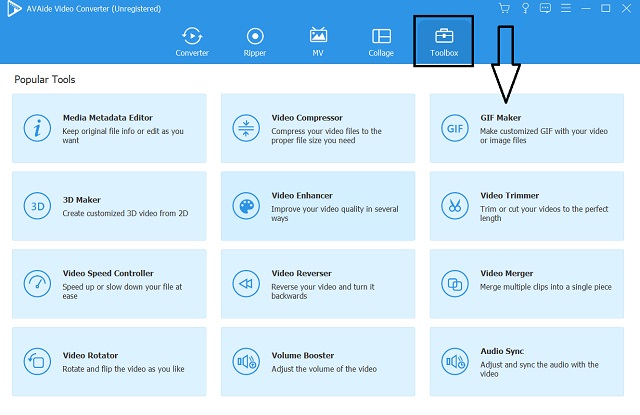This screenshot has width=640, height=415.
Task: Click the Video Merger title
Action: coord(507,273)
